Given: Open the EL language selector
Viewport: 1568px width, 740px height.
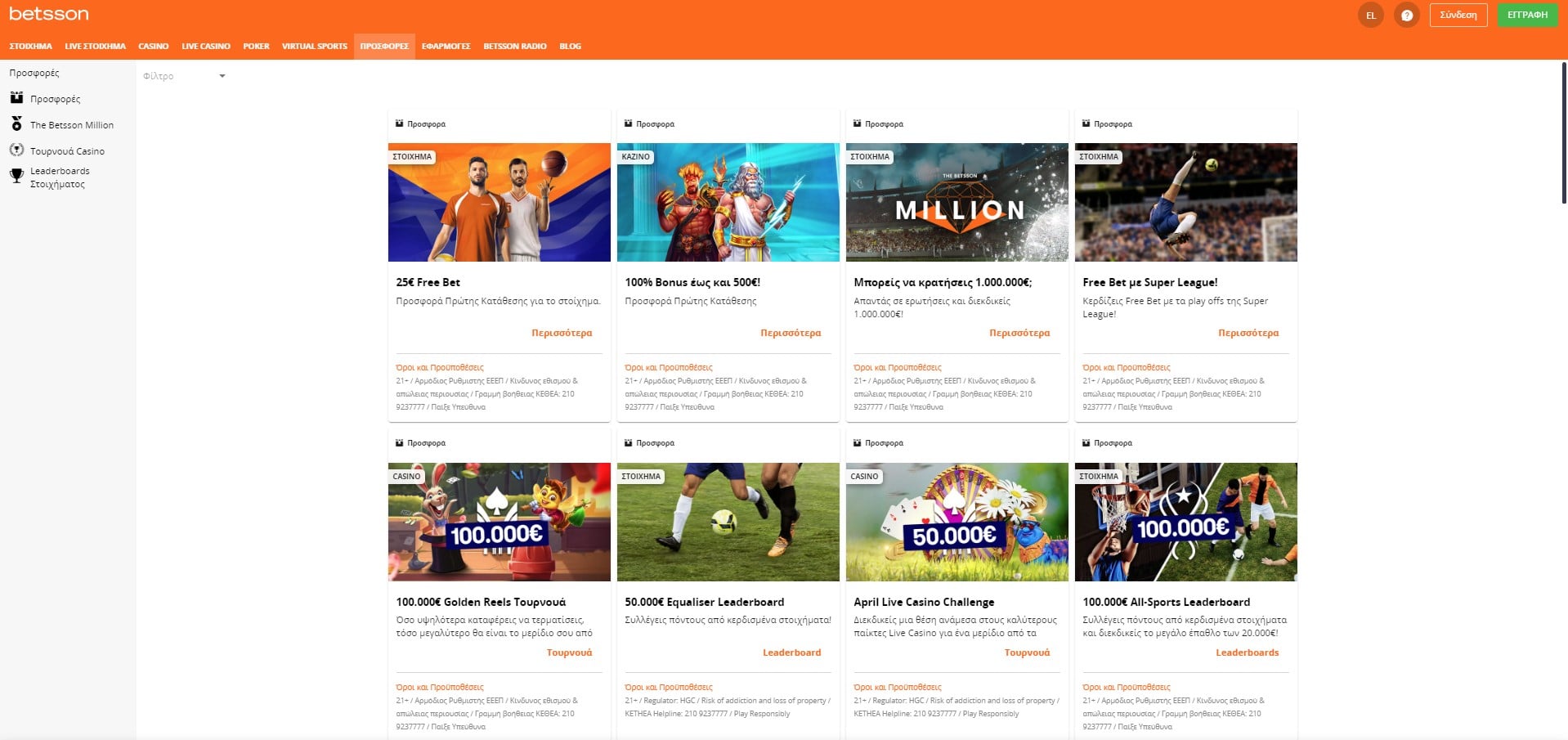Looking at the screenshot, I should (1371, 15).
